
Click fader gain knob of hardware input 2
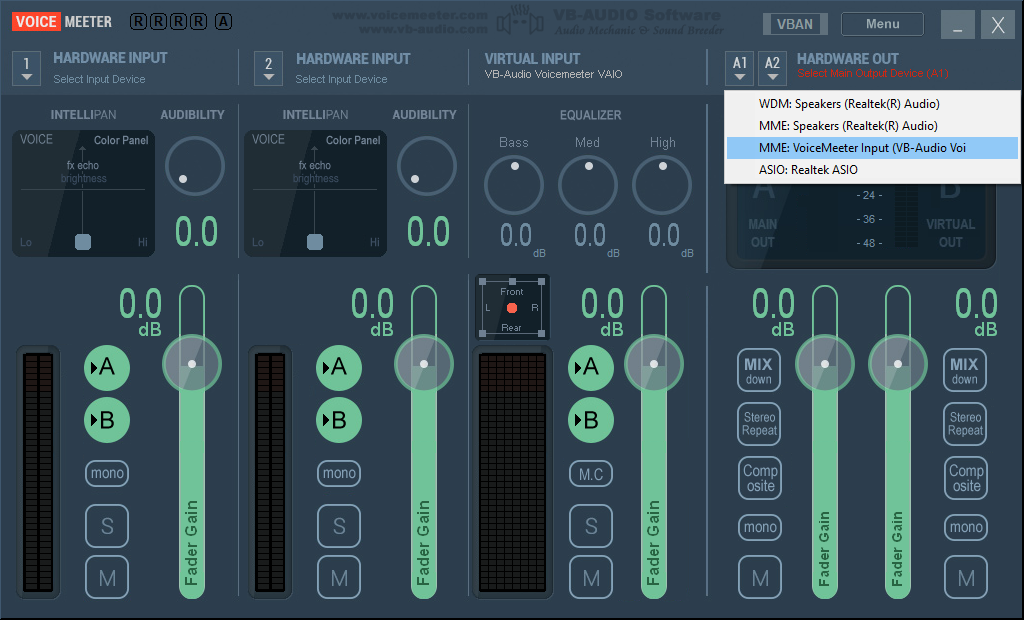tap(424, 364)
